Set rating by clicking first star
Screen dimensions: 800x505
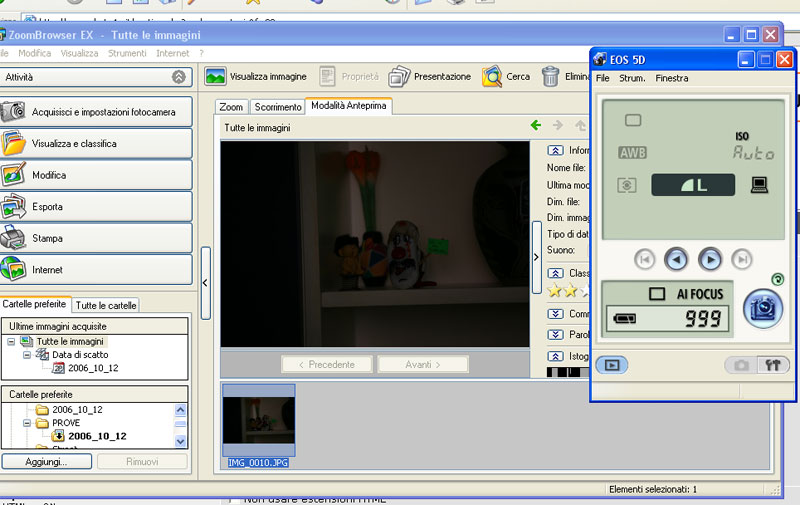coord(554,291)
